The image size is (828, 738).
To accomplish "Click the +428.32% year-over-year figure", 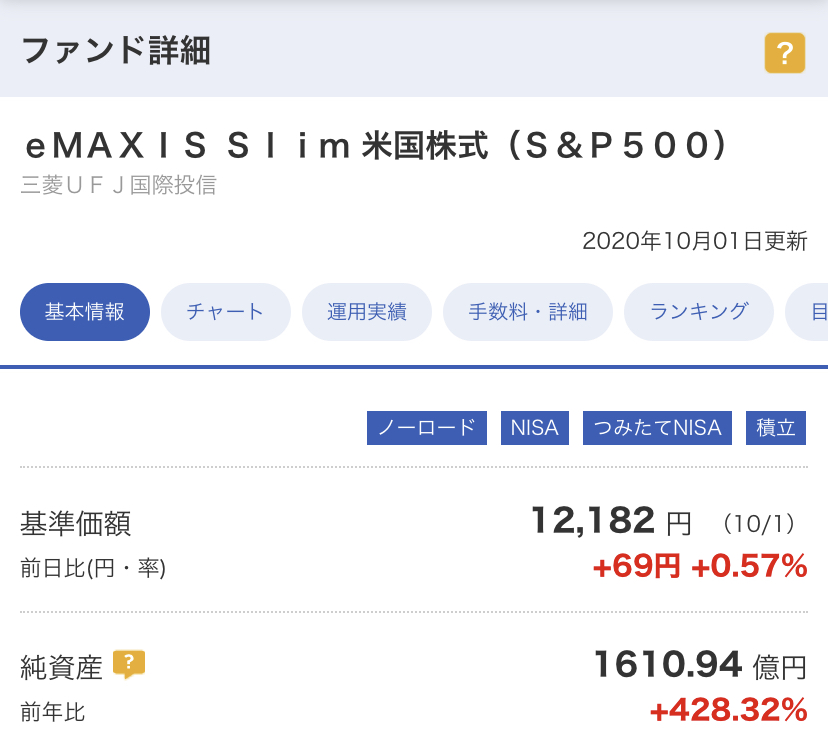I will [x=729, y=710].
